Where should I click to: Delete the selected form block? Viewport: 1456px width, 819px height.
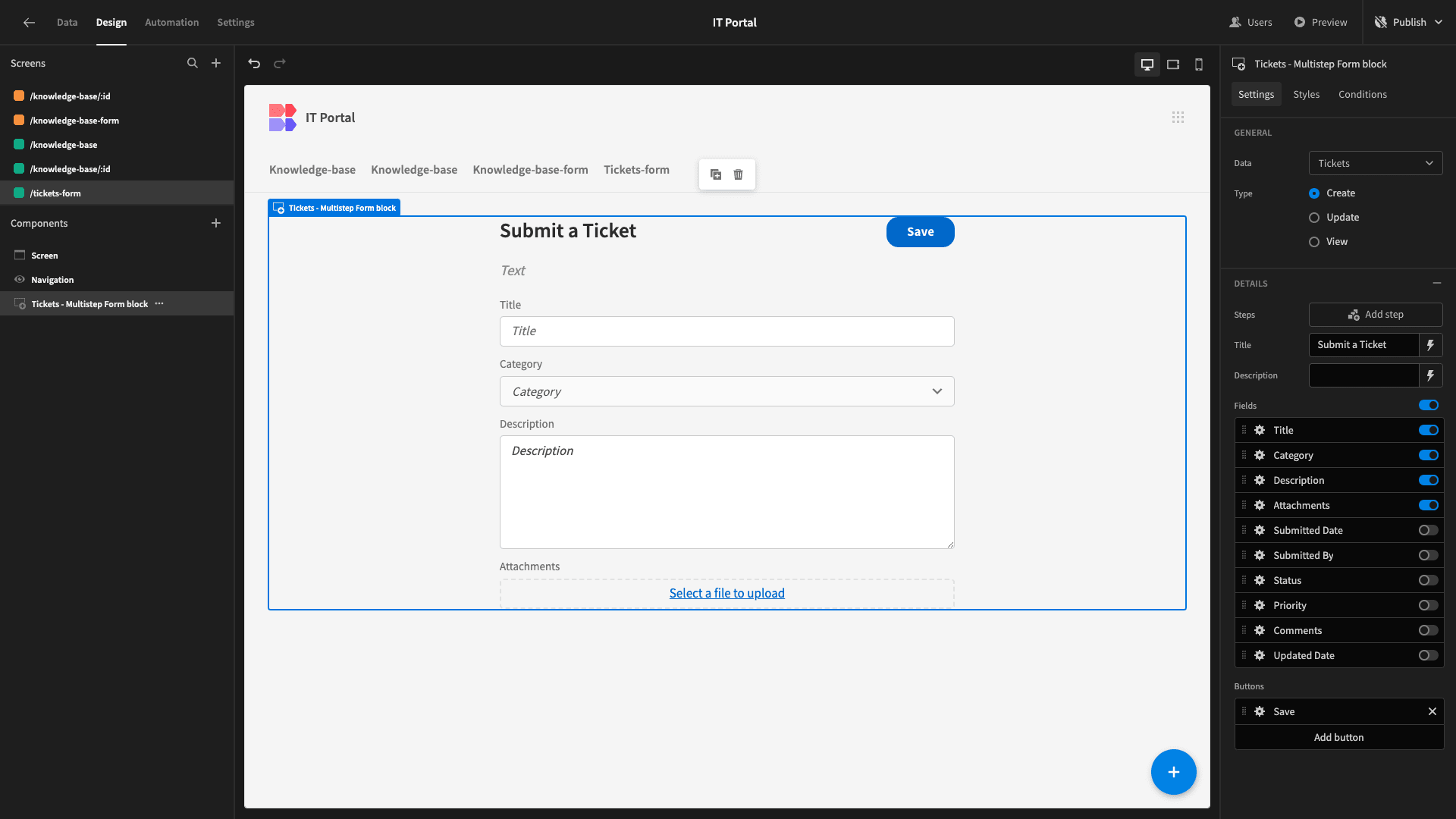739,174
